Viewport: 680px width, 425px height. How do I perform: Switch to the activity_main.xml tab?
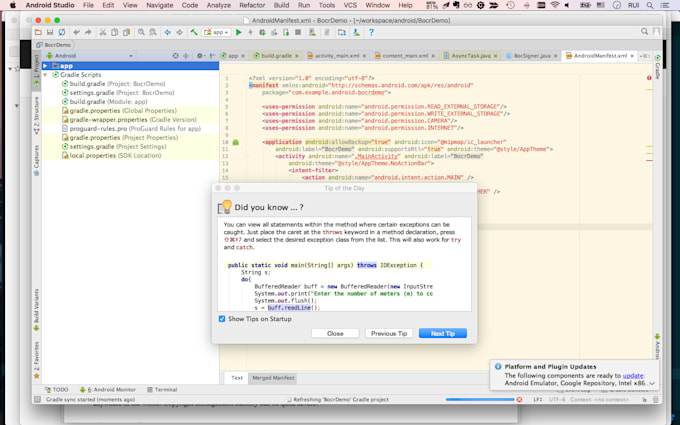coord(337,56)
